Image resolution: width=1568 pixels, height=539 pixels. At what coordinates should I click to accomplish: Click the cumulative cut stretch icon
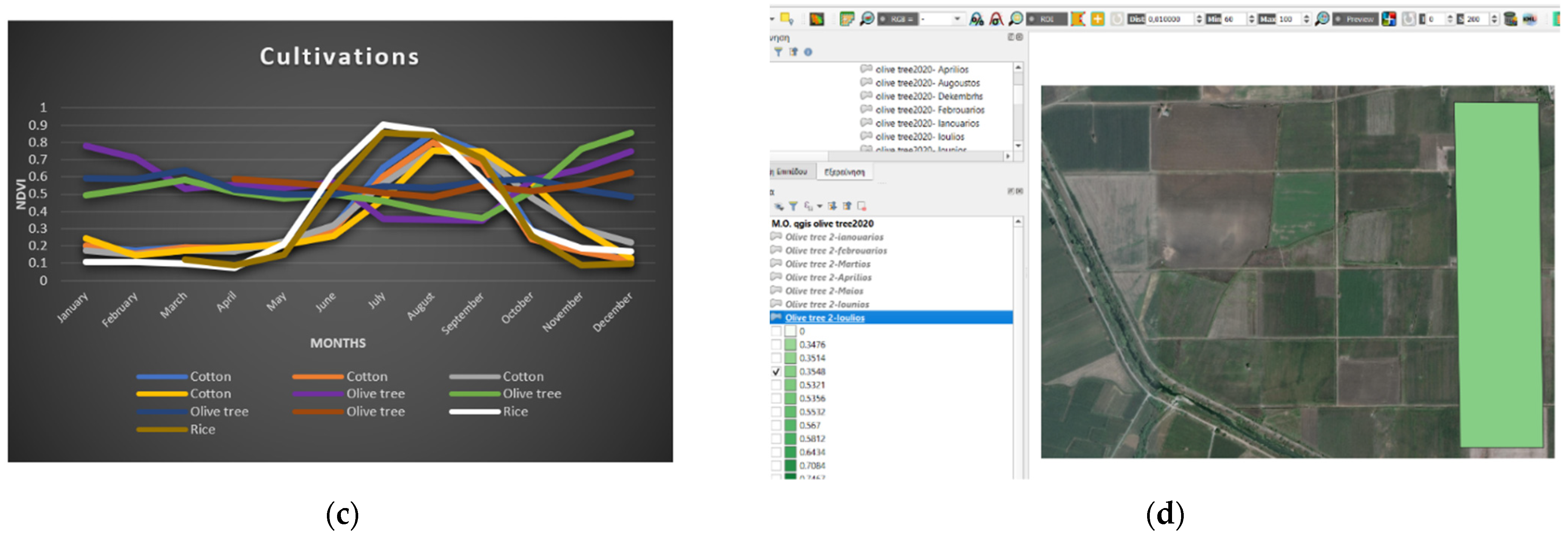[977, 19]
